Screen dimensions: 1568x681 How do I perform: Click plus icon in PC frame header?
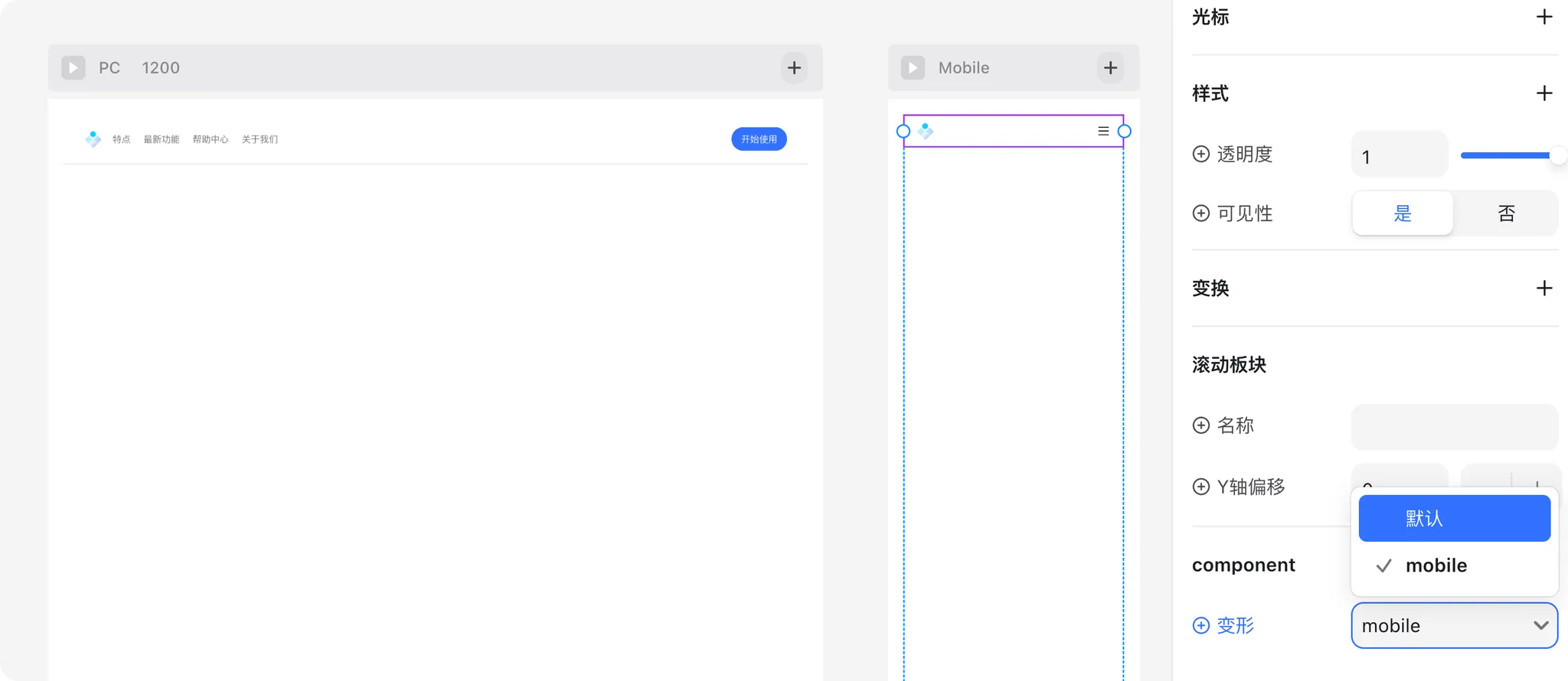[794, 67]
